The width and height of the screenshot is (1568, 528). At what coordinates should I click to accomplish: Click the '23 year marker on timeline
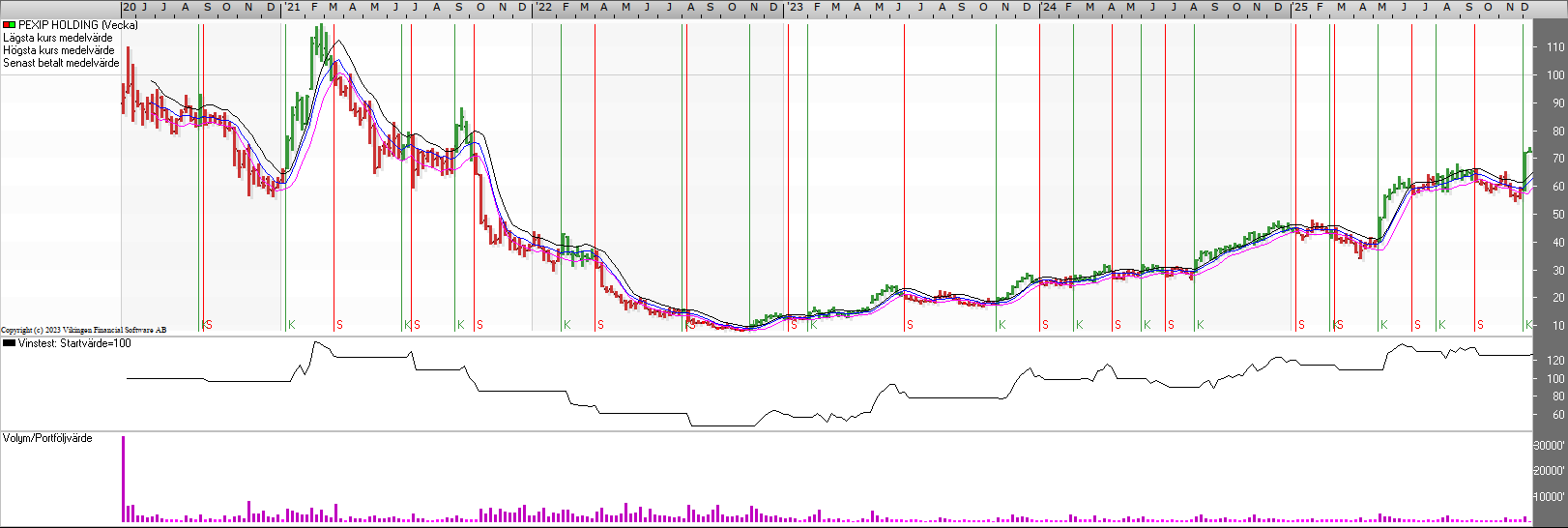[795, 7]
